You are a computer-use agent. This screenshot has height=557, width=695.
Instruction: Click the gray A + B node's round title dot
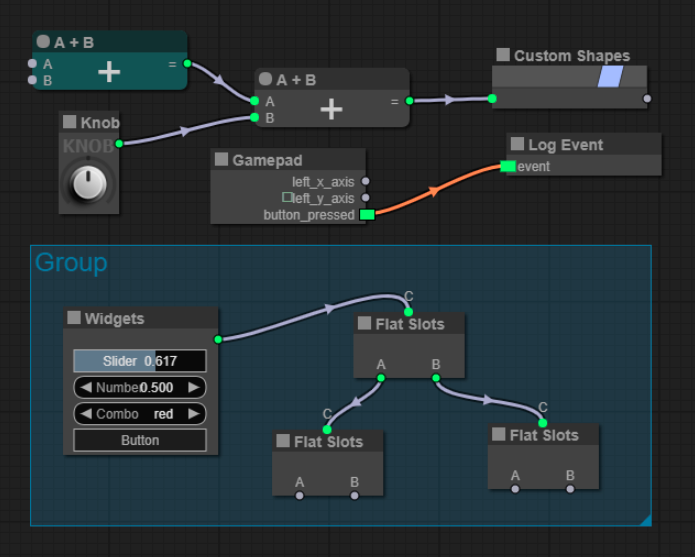tap(265, 79)
